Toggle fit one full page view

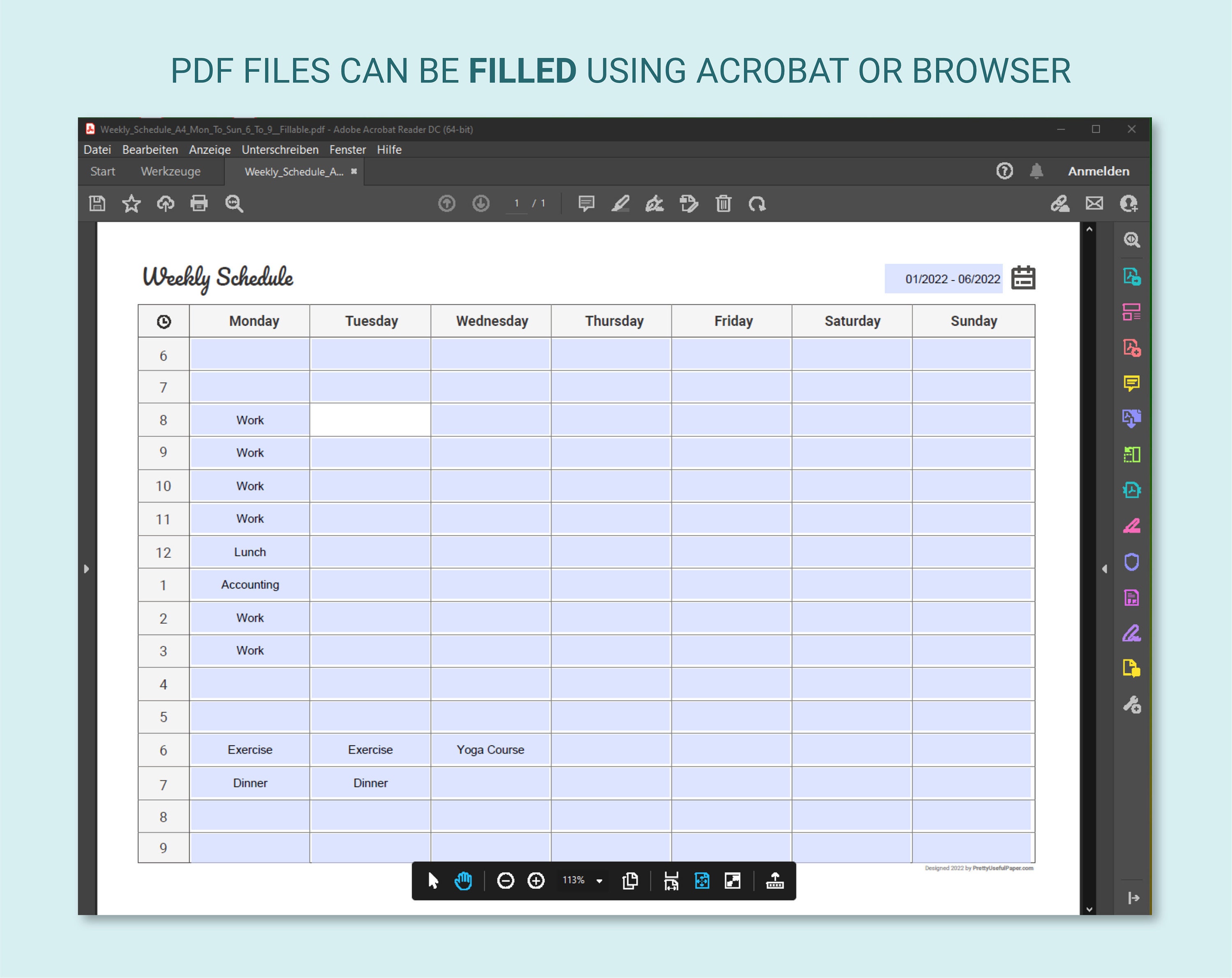click(702, 881)
